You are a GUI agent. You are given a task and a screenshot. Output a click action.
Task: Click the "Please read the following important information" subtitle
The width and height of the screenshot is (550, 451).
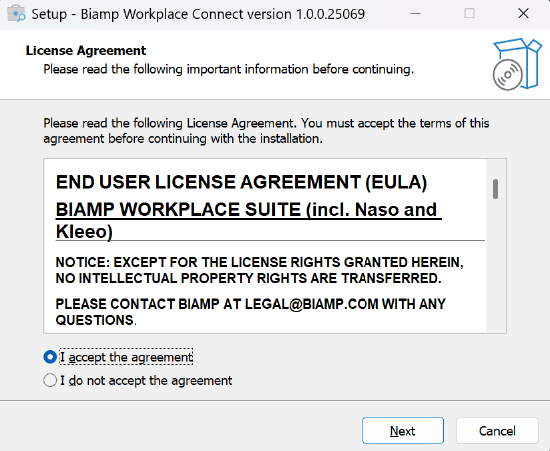click(x=228, y=69)
